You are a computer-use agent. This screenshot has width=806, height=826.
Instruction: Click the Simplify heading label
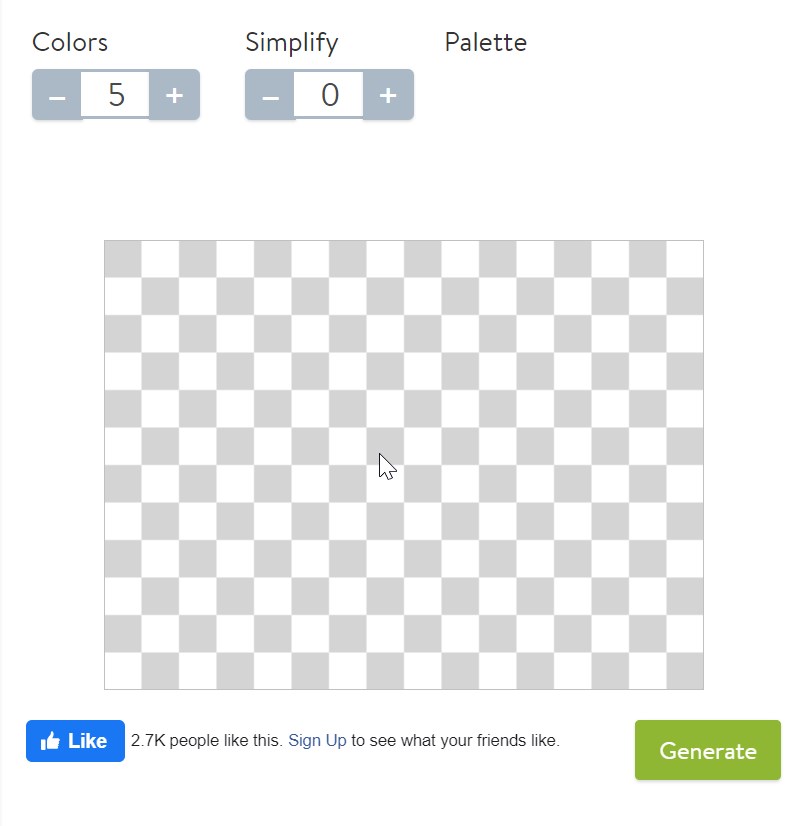click(x=292, y=43)
